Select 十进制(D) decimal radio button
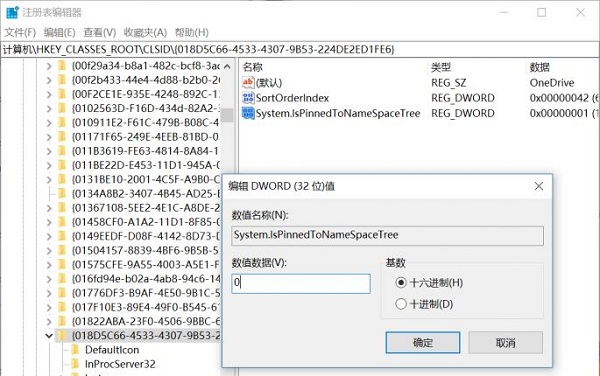600x376 pixels. tap(401, 304)
